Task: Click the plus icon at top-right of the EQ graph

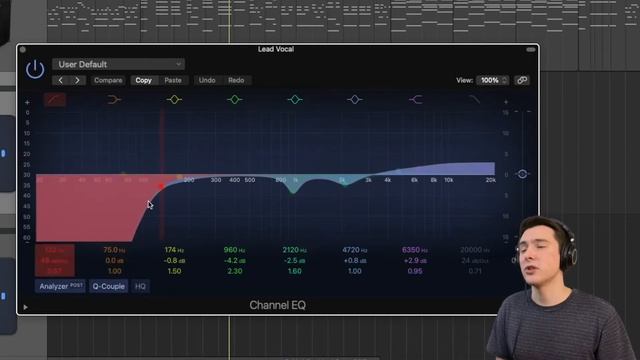Action: [506, 102]
